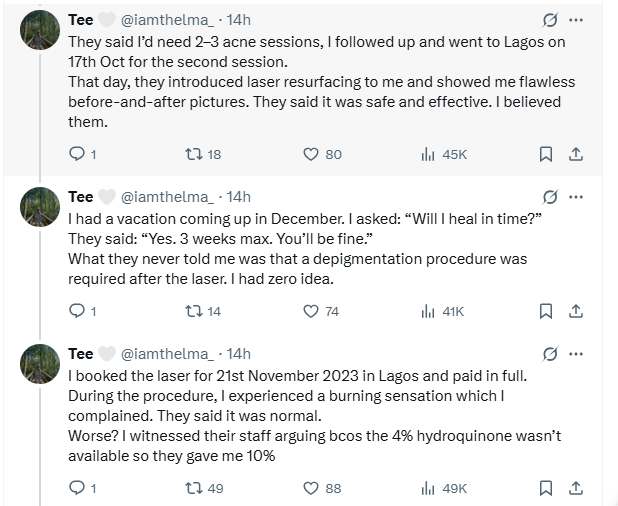Screen dimensions: 618x506
Task: Open Tee's profile picture on third tweet
Action: pos(40,364)
